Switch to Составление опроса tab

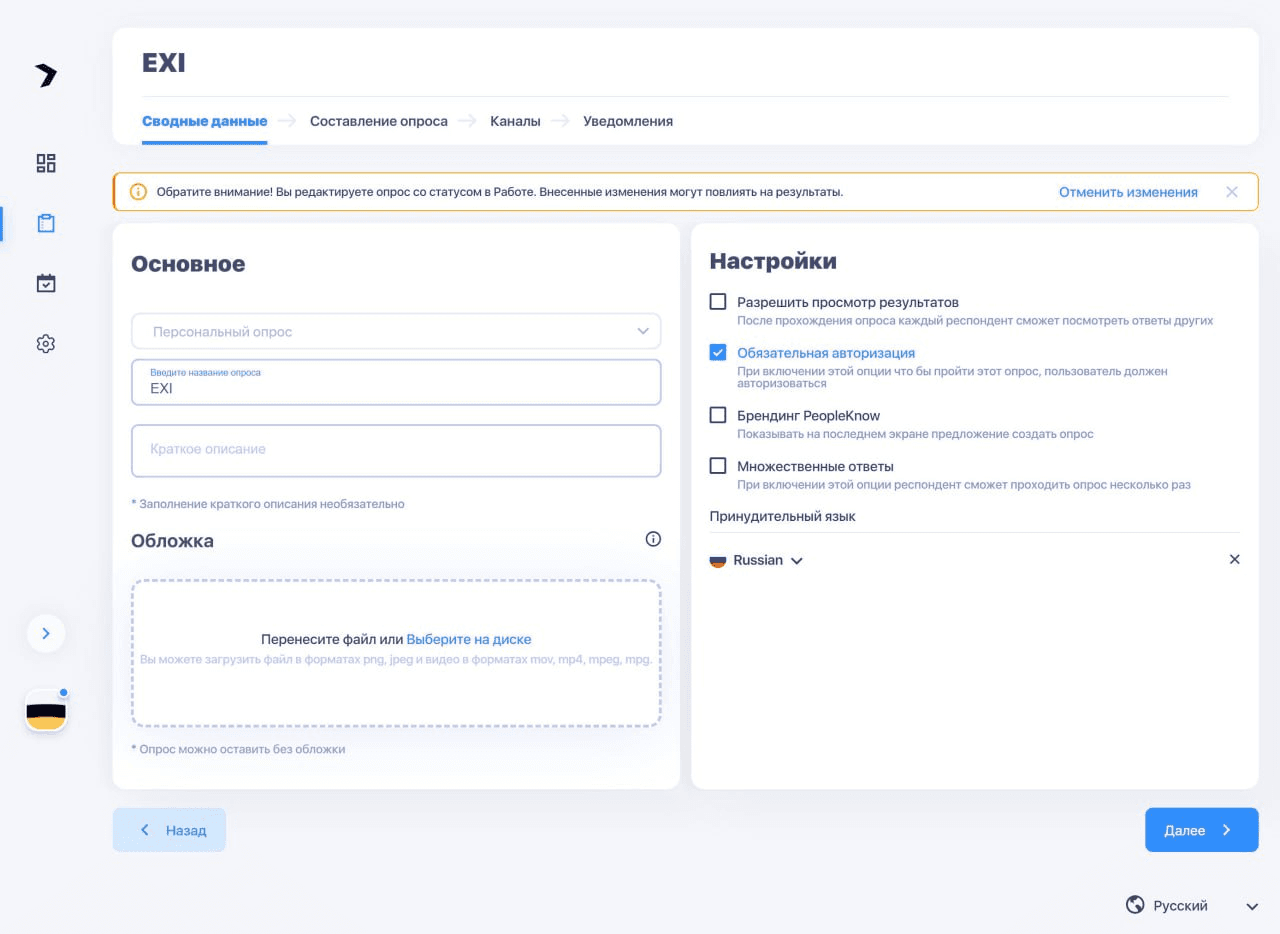pyautogui.click(x=379, y=121)
